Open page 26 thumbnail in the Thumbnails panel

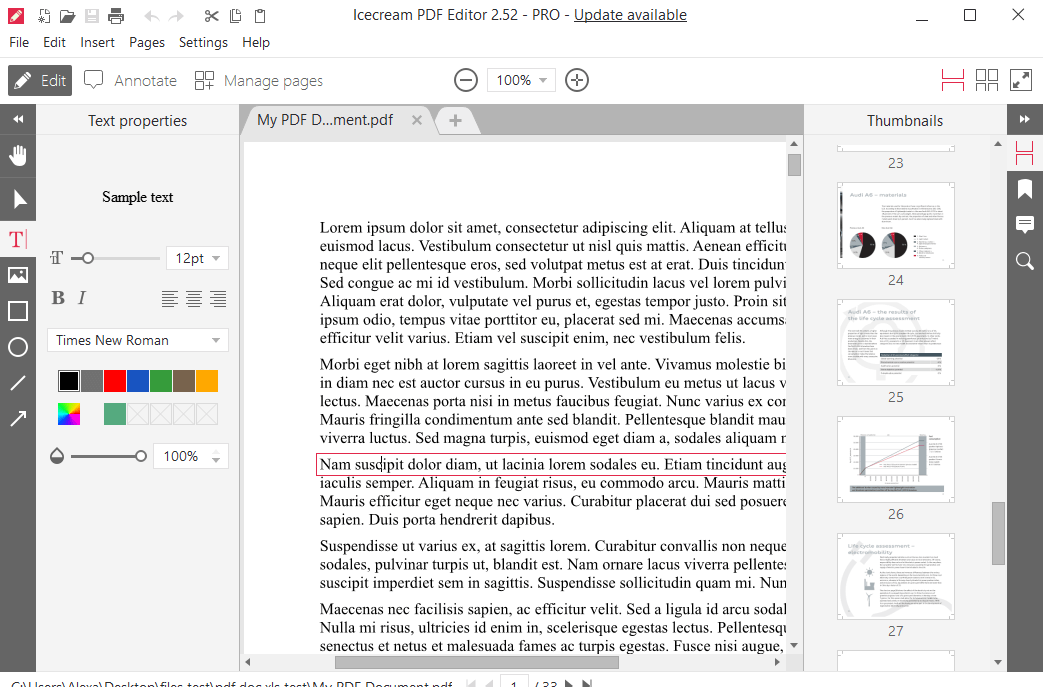(895, 459)
